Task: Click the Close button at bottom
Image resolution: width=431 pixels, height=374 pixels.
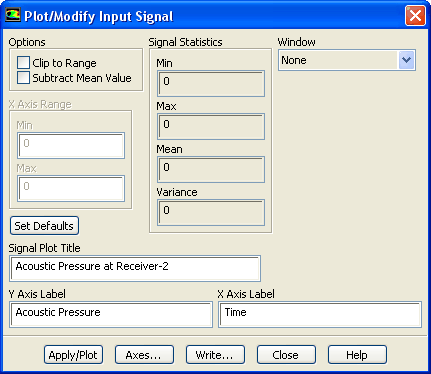Action: (x=286, y=355)
